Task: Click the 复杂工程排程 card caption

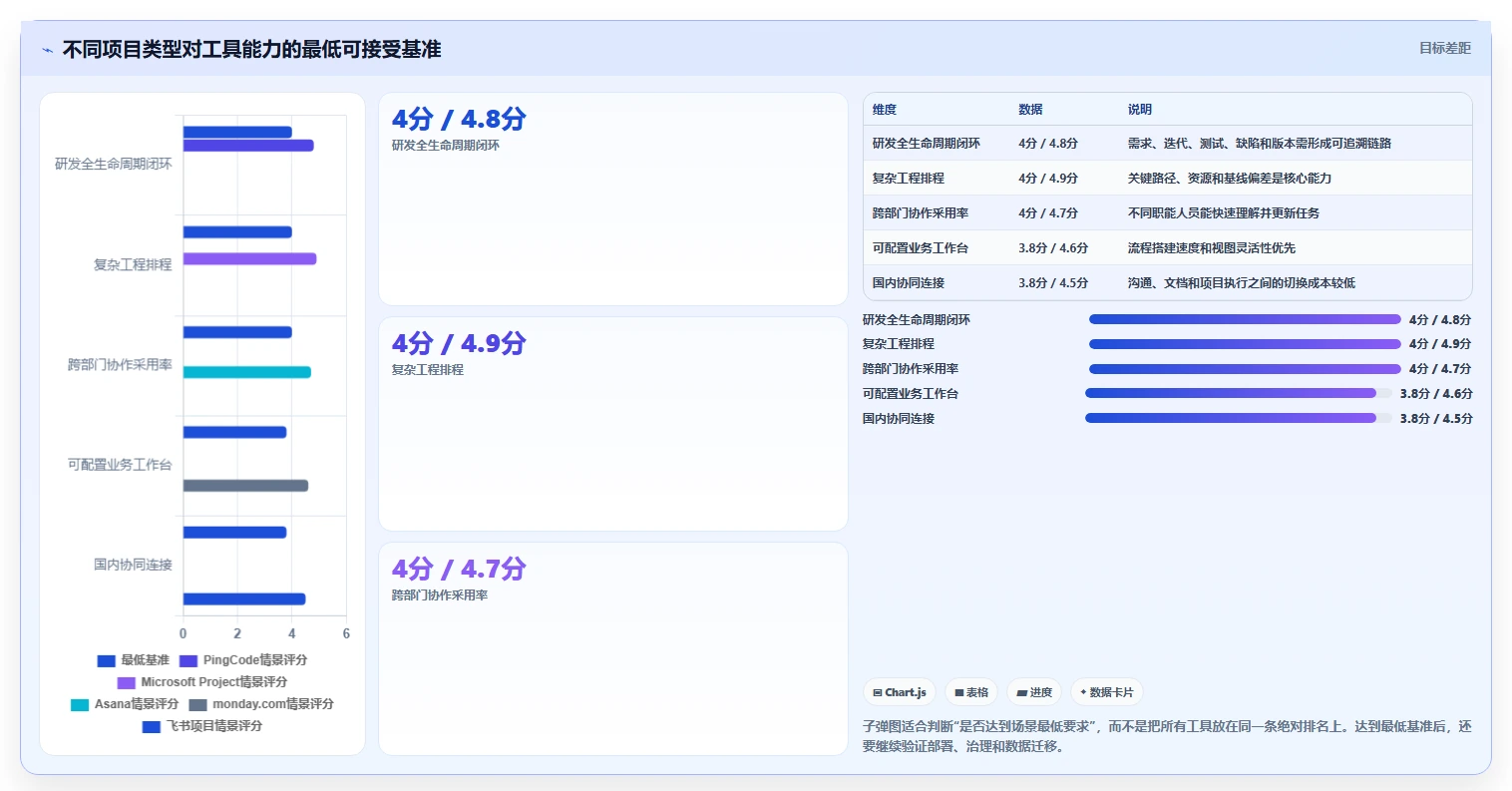Action: pos(428,370)
